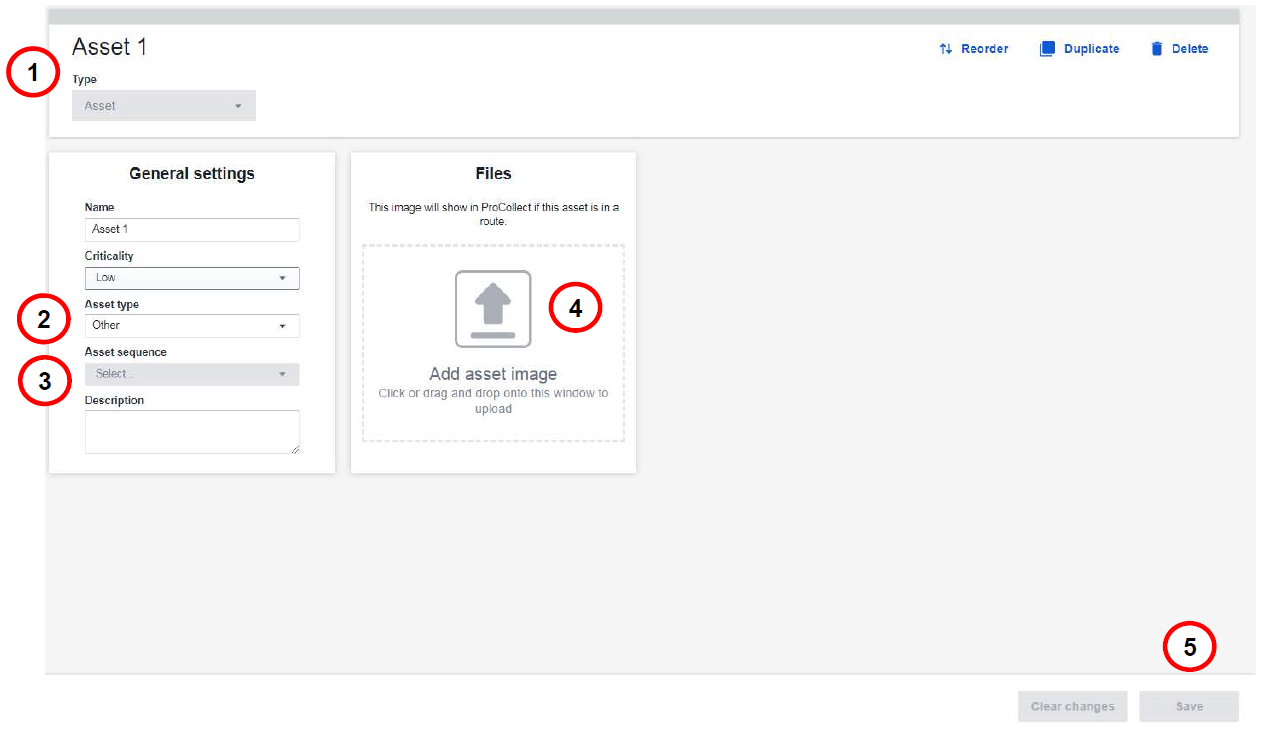
Task: Select the Reorder text link
Action: [x=984, y=49]
